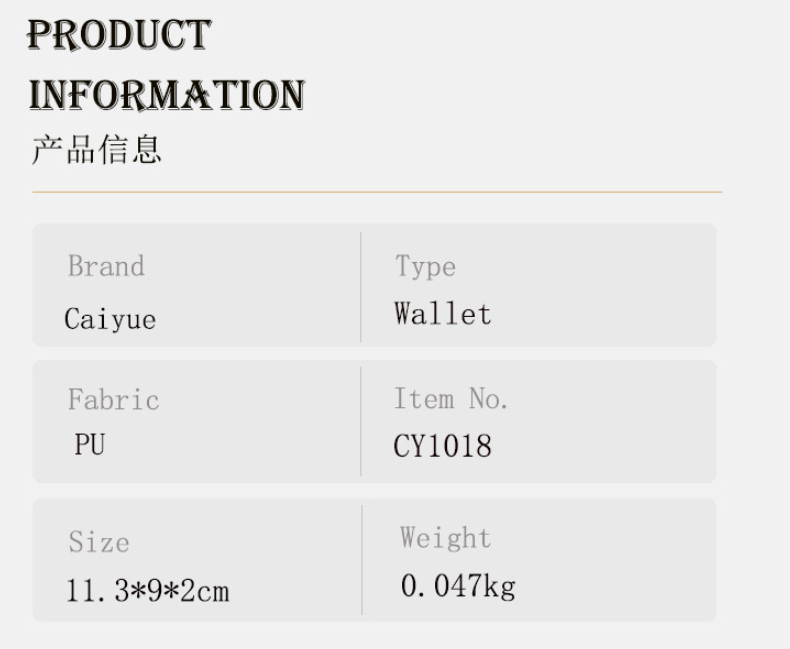Viewport: 790px width, 649px height.
Task: Select the size value 11.3*9*2cm
Action: pos(148,591)
